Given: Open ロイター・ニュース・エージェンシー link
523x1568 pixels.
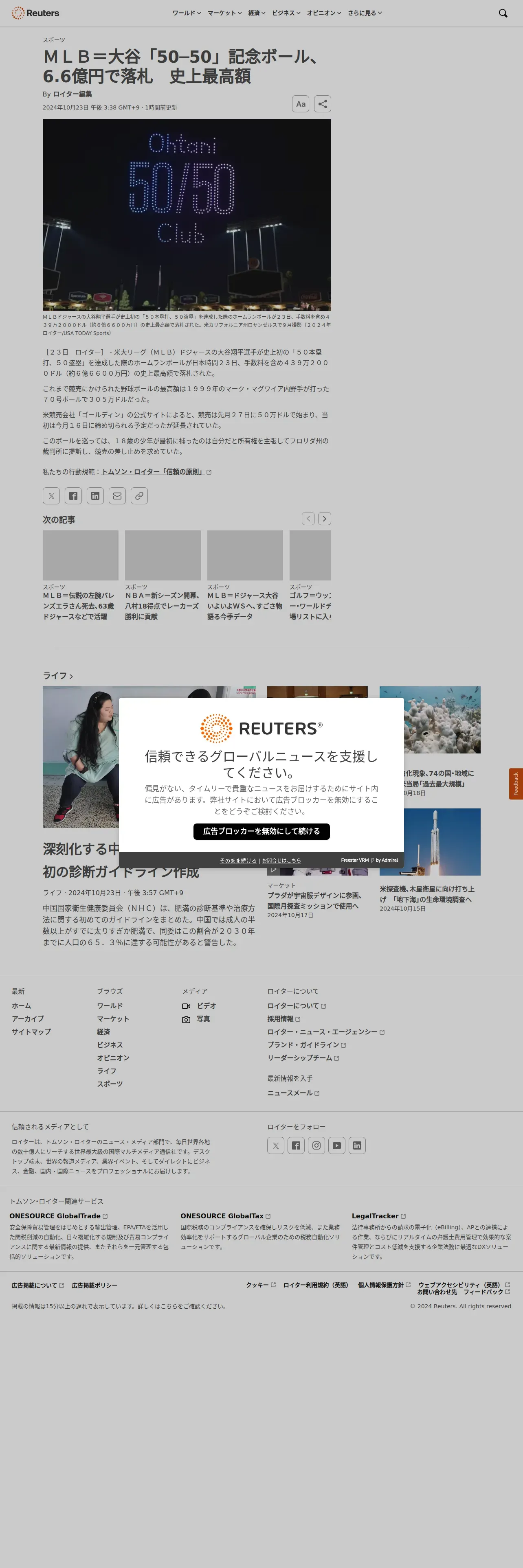Looking at the screenshot, I should 326,1032.
